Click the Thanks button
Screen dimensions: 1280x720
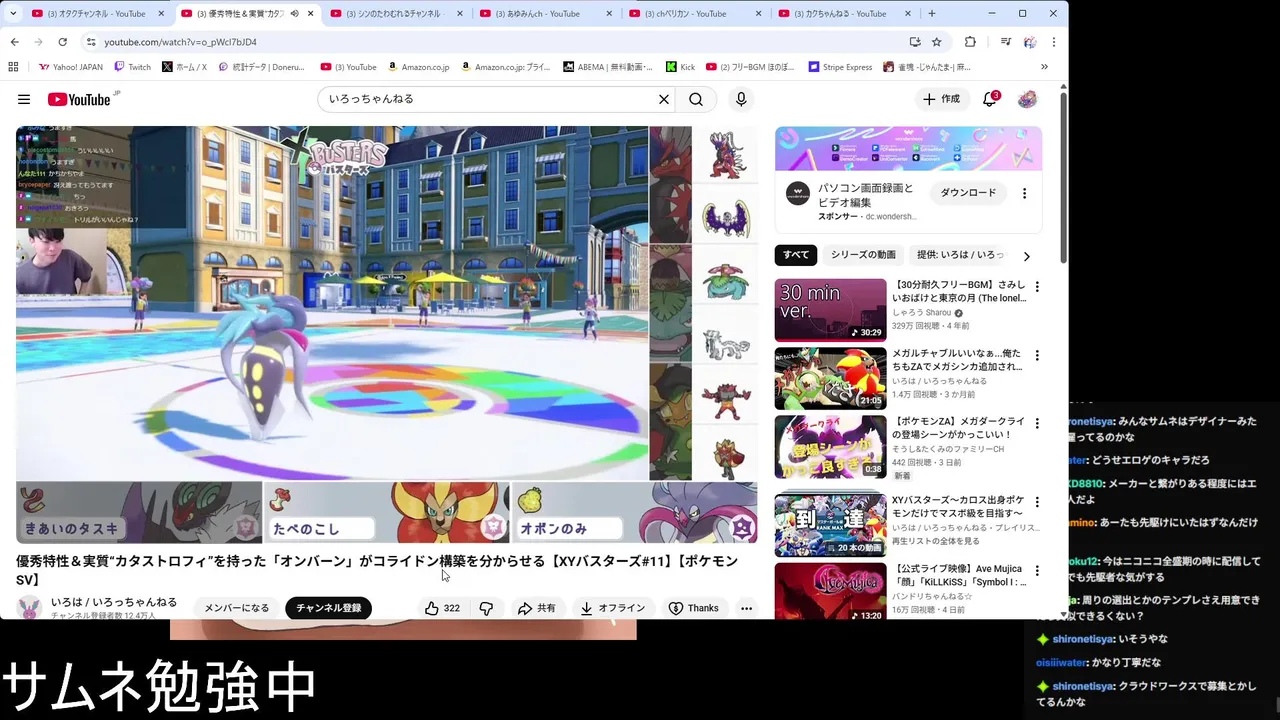click(x=694, y=608)
